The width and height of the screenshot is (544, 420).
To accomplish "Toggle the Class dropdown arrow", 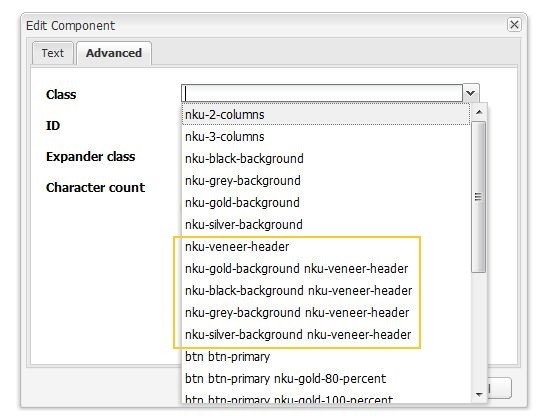I will (470, 93).
